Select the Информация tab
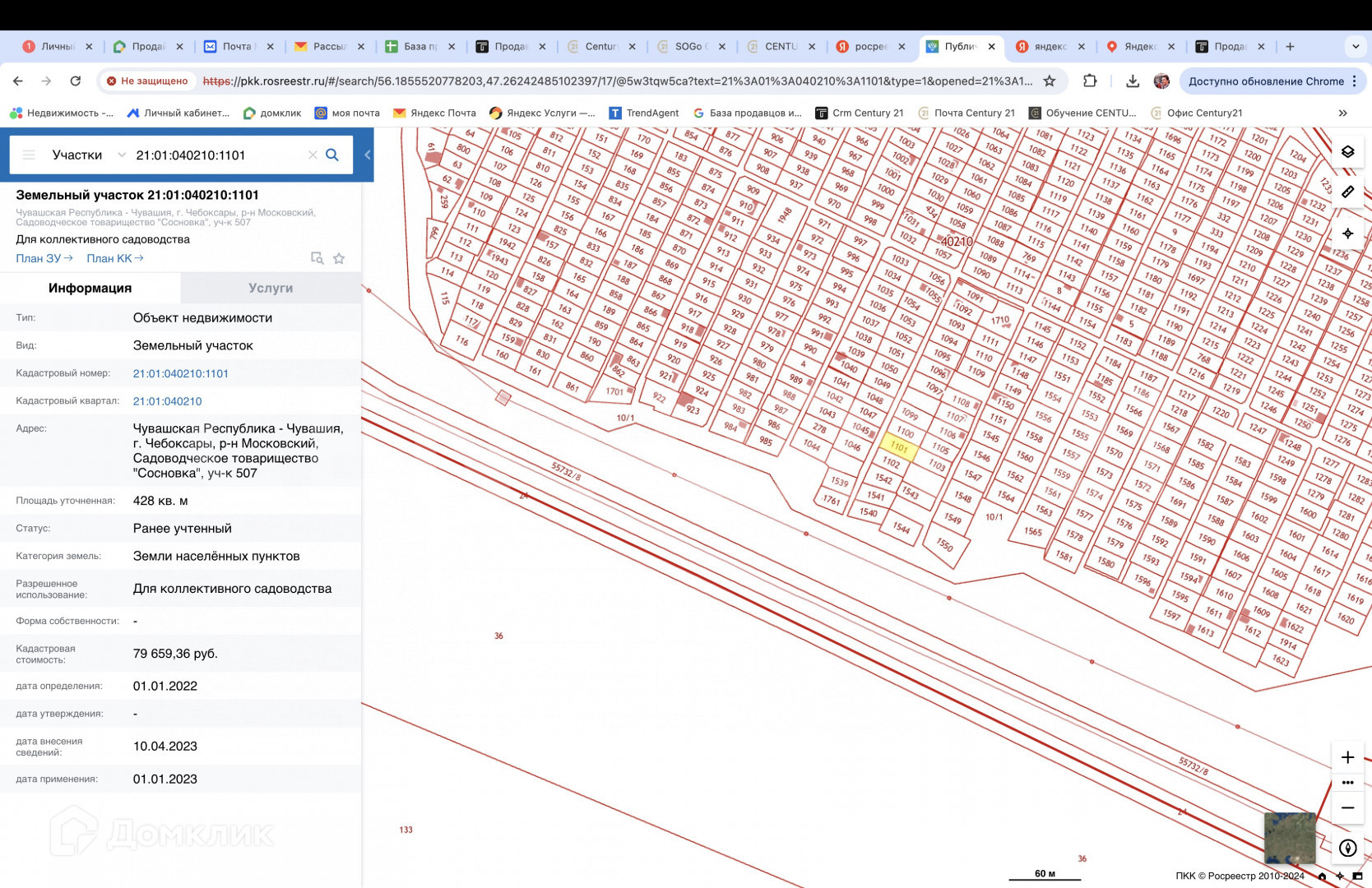This screenshot has height=888, width=1372. (90, 289)
